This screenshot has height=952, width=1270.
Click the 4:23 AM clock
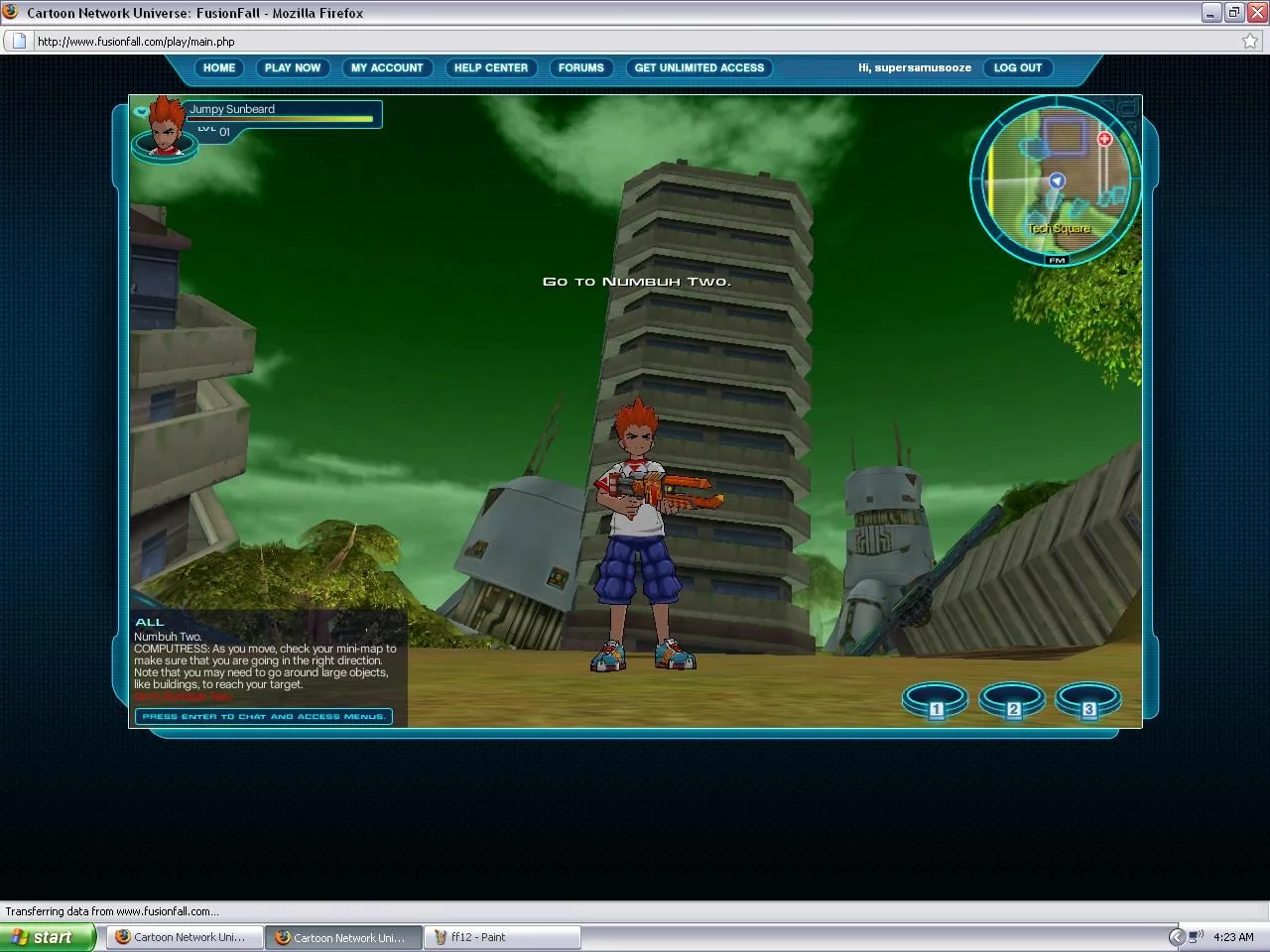click(1233, 937)
